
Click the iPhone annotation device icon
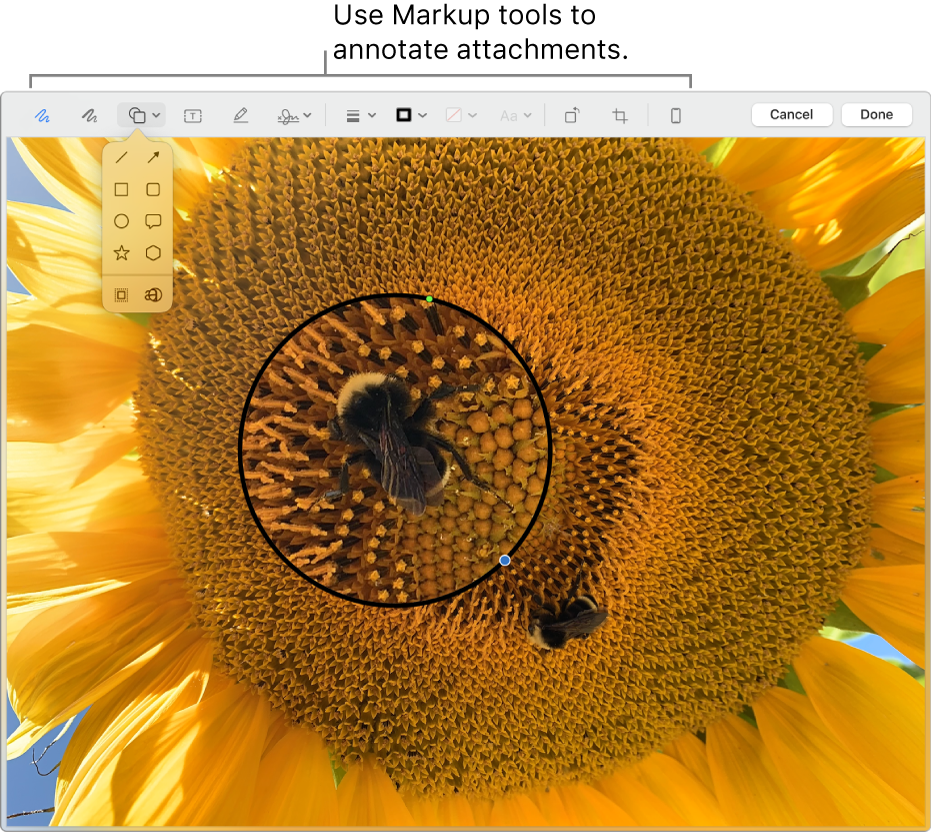click(x=674, y=115)
